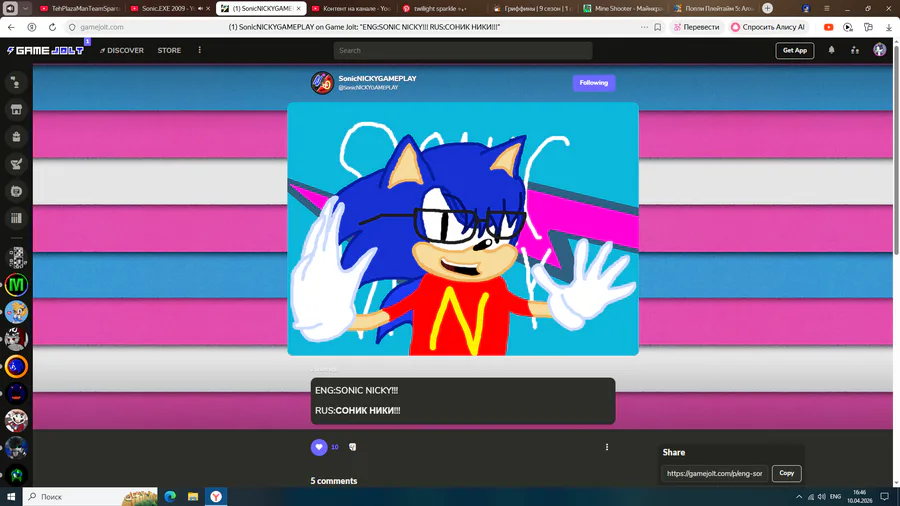Mute the Sonic.EXE 2009 tab audio
Image resolution: width=900 pixels, height=506 pixels.
pyautogui.click(x=200, y=9)
